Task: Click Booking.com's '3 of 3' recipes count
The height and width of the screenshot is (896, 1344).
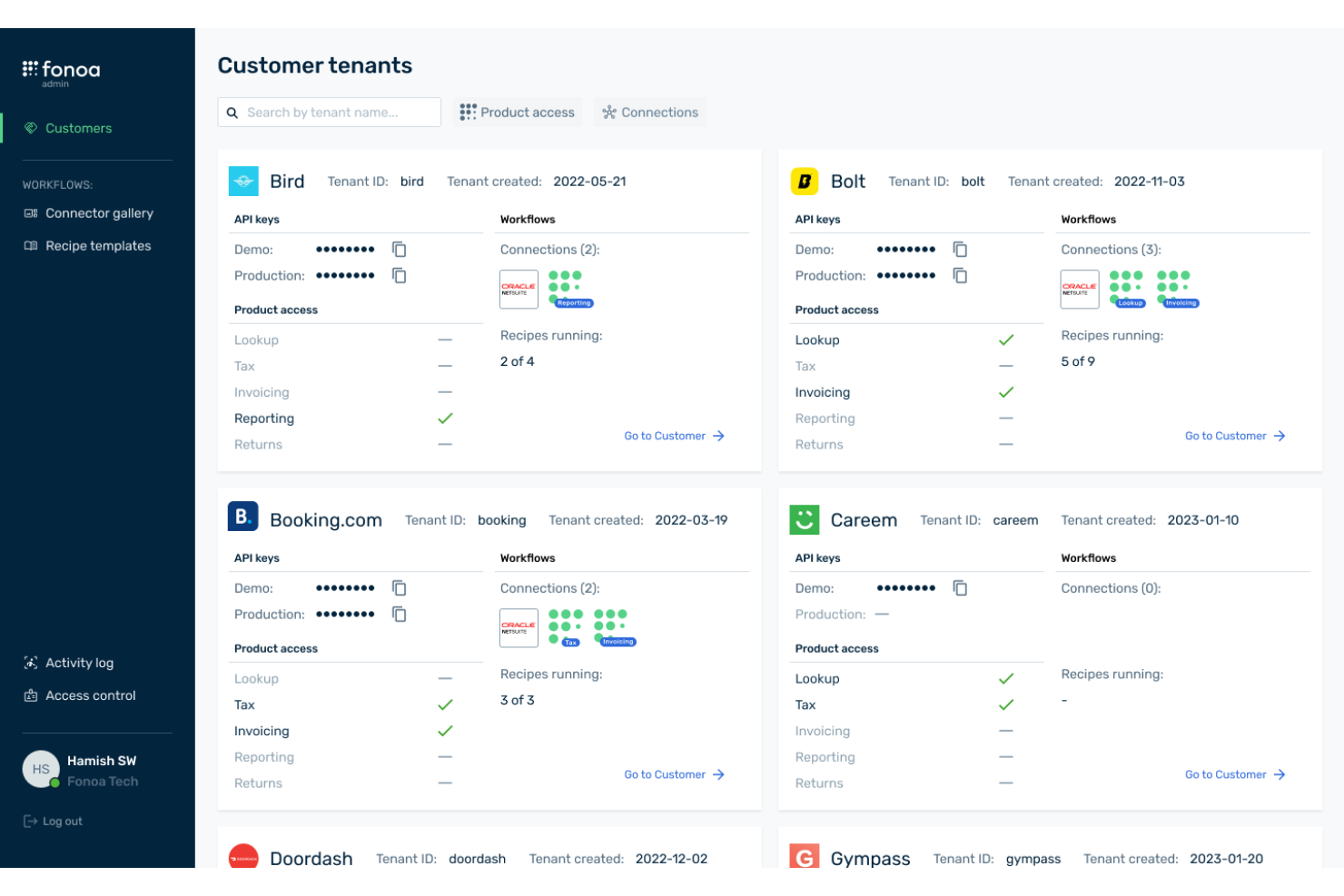Action: pos(518,700)
